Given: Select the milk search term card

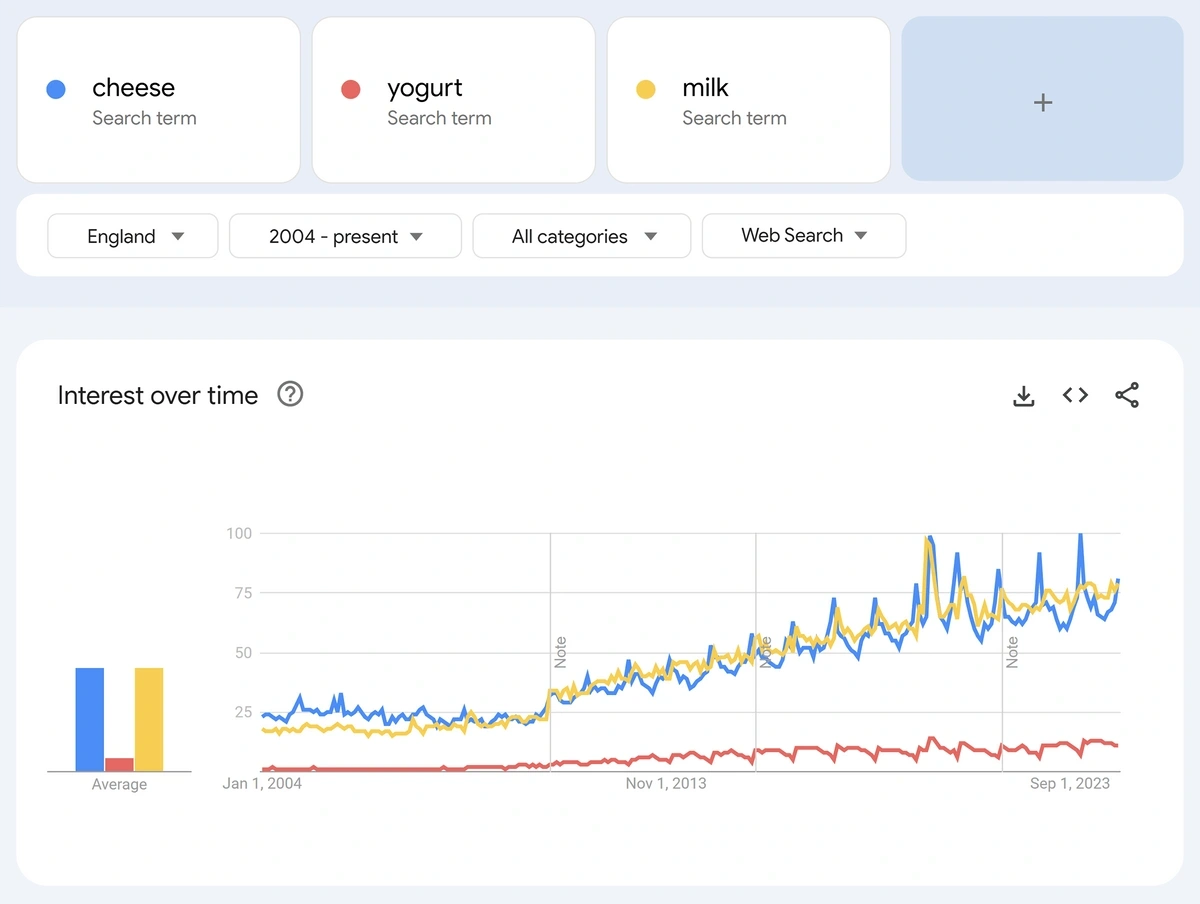Looking at the screenshot, I should point(748,100).
